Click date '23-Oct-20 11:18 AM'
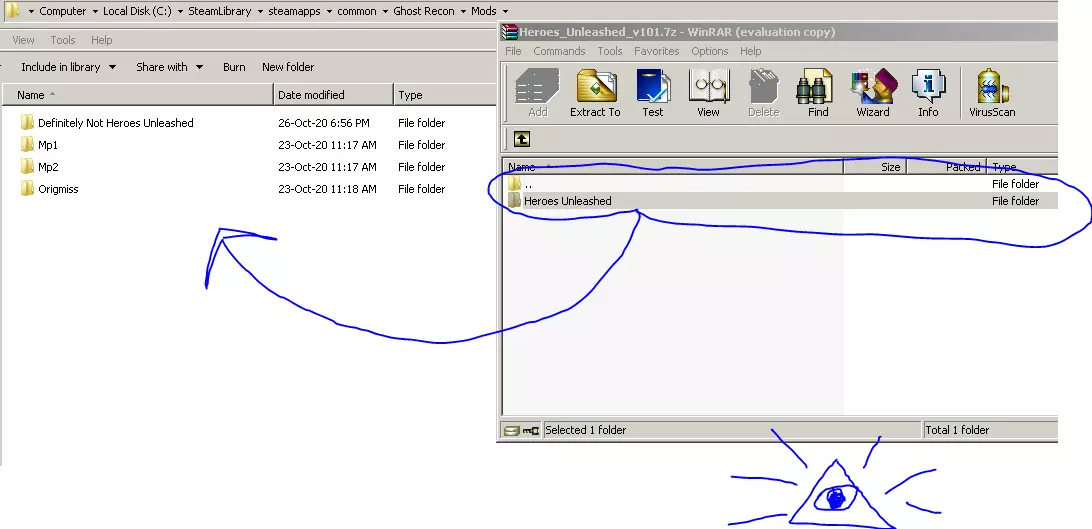This screenshot has height=529, width=1092. point(327,189)
